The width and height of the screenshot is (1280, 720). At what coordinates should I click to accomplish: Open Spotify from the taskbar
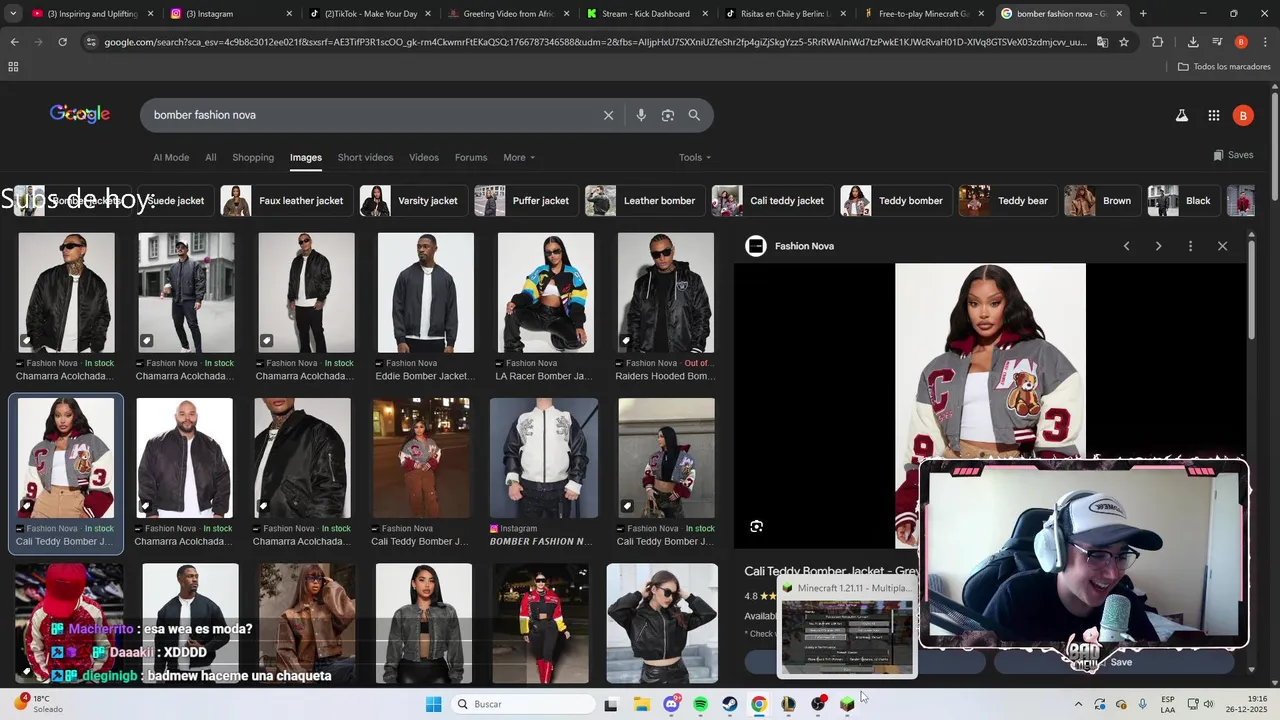click(x=700, y=704)
